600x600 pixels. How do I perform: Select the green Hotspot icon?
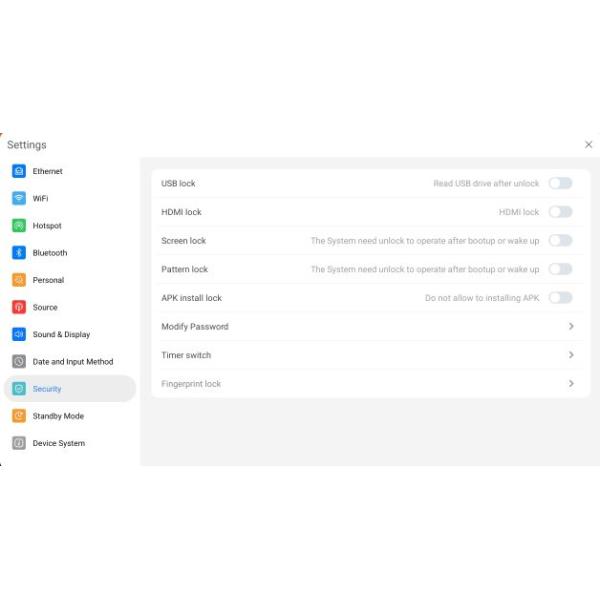click(x=19, y=226)
